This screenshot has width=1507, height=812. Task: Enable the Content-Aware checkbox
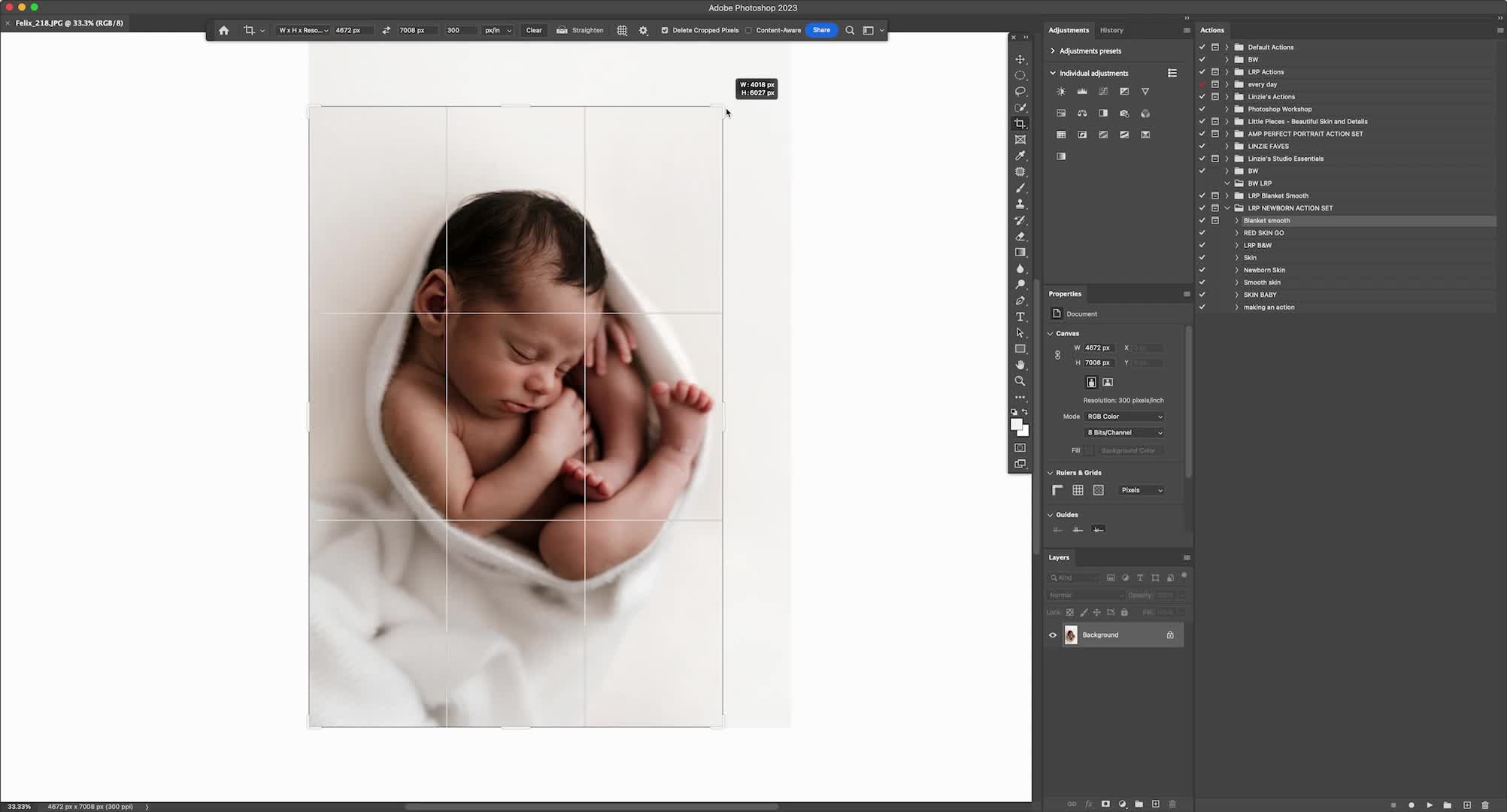(x=749, y=30)
